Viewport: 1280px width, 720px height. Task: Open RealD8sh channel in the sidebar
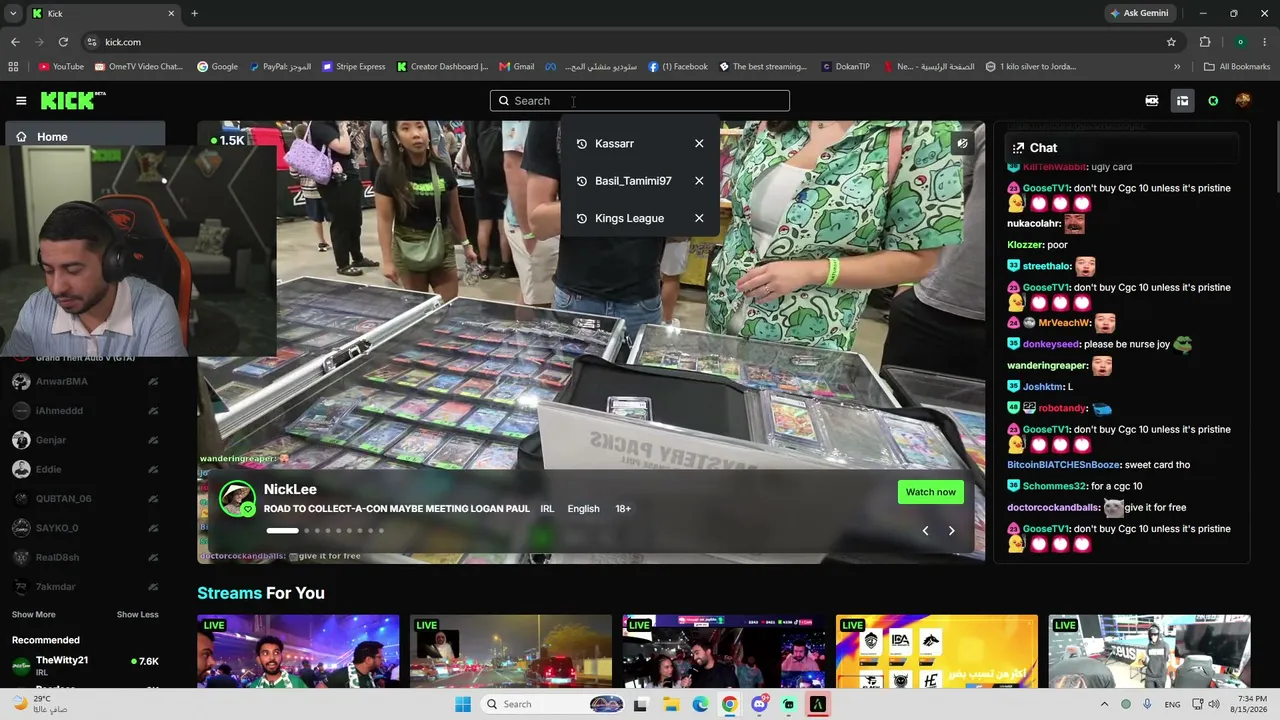click(85, 557)
